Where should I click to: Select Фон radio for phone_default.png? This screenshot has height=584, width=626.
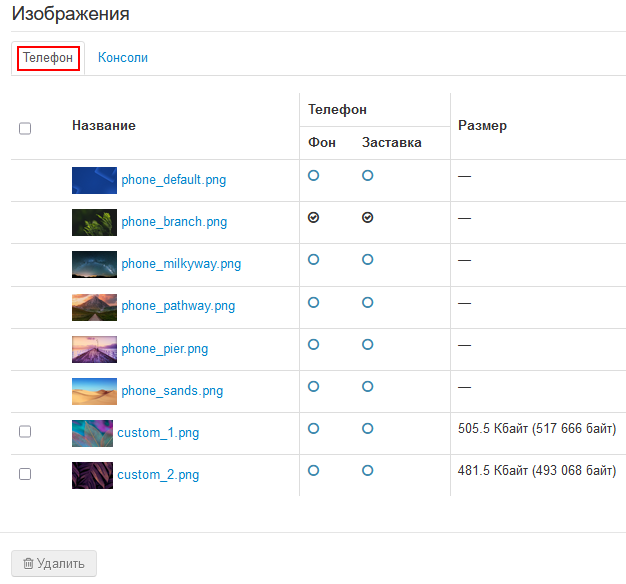point(314,175)
